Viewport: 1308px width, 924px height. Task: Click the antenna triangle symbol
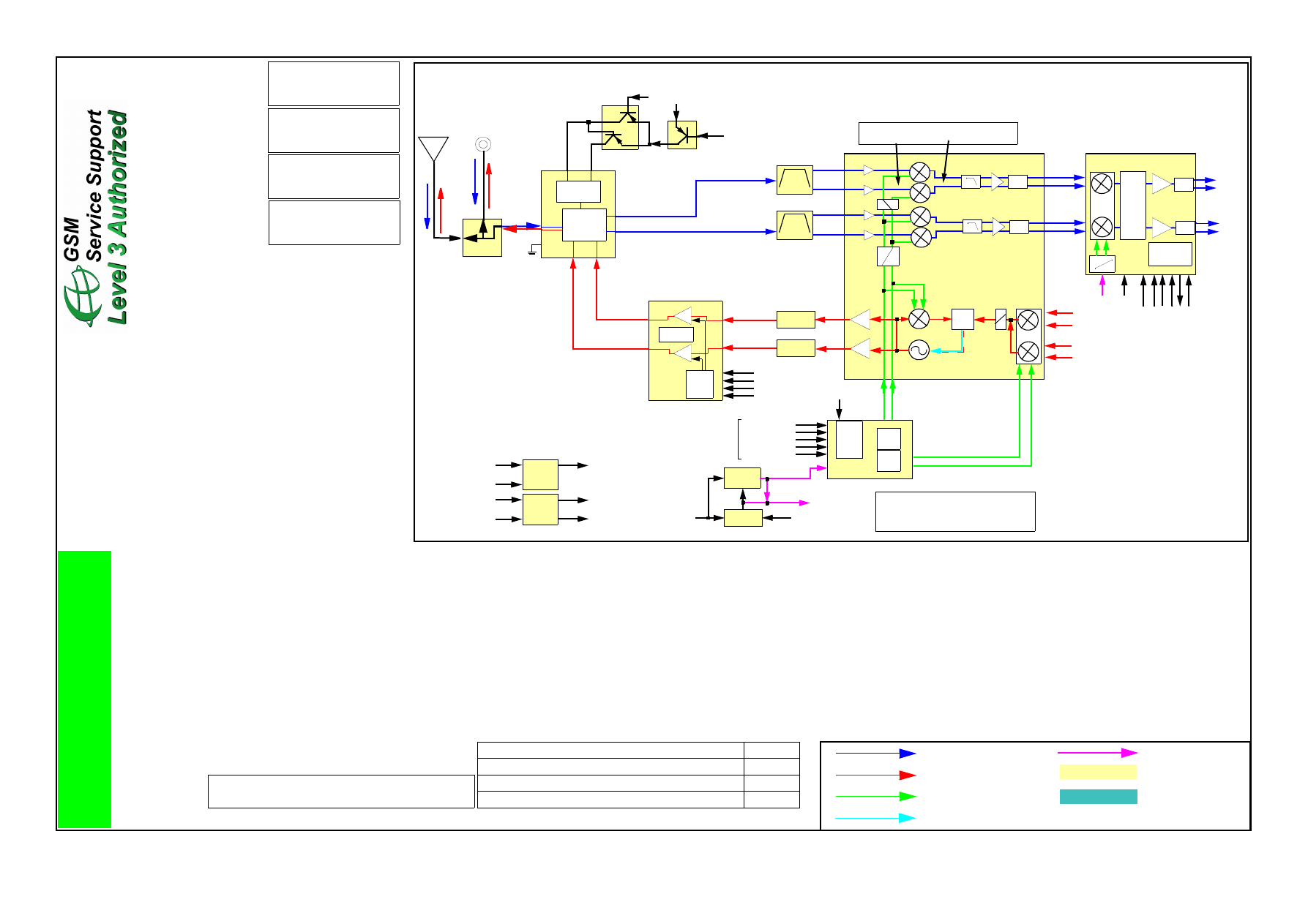pos(433,149)
